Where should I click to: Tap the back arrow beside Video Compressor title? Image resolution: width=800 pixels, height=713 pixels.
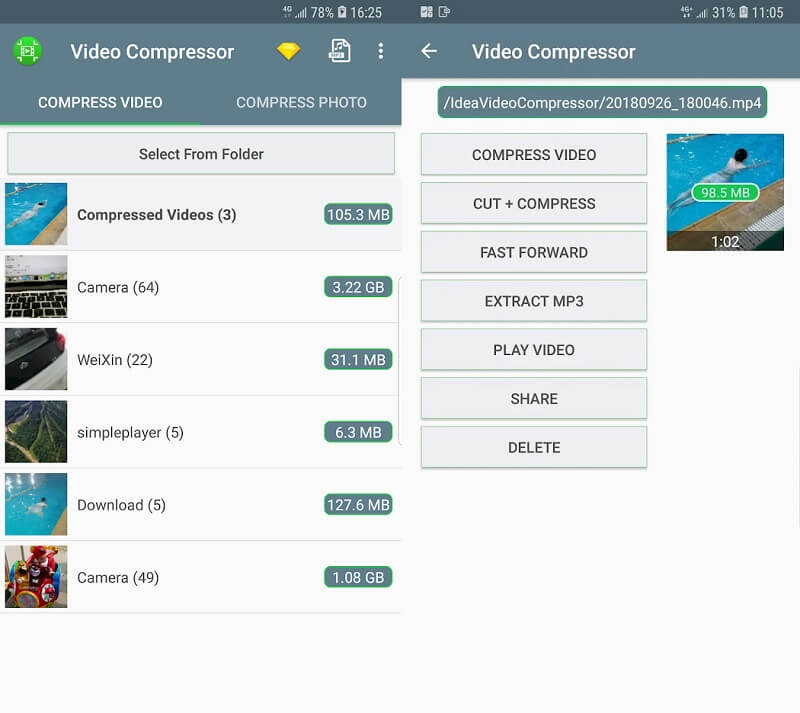pyautogui.click(x=430, y=51)
